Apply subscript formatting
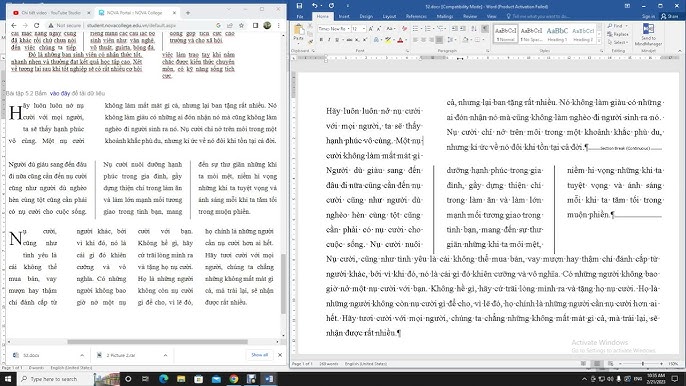 [x=357, y=40]
